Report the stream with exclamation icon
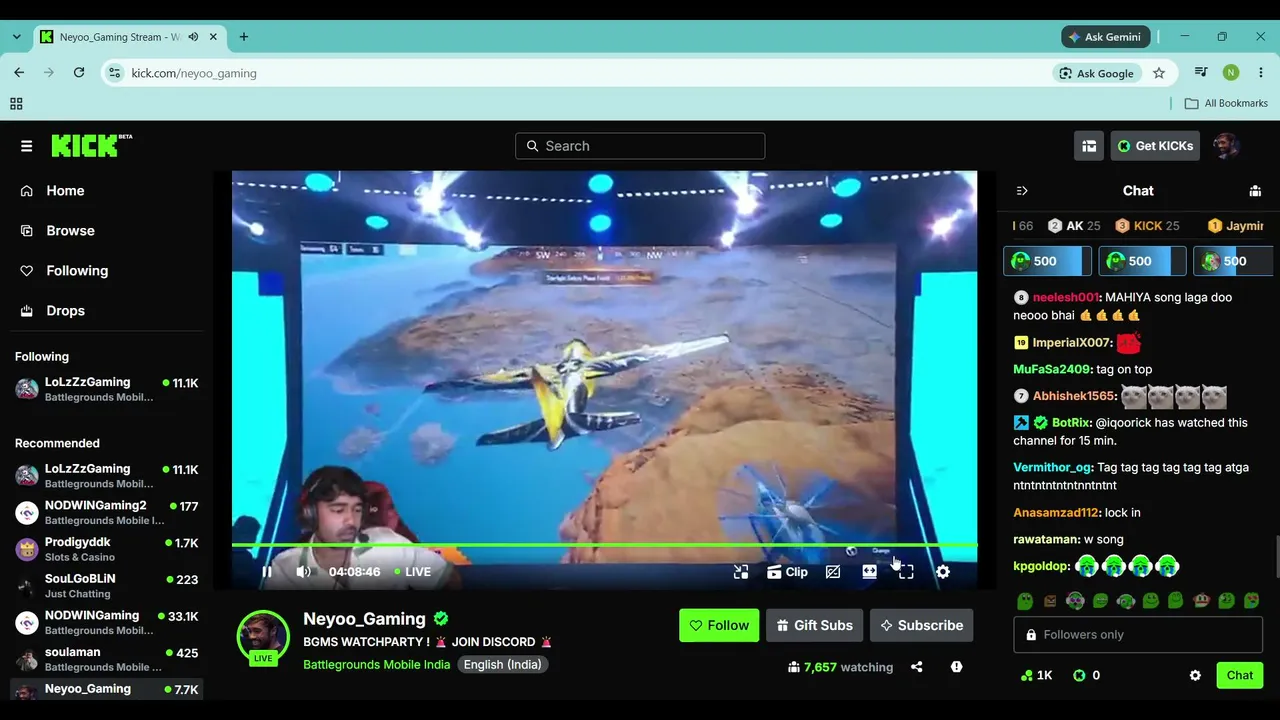 957,667
